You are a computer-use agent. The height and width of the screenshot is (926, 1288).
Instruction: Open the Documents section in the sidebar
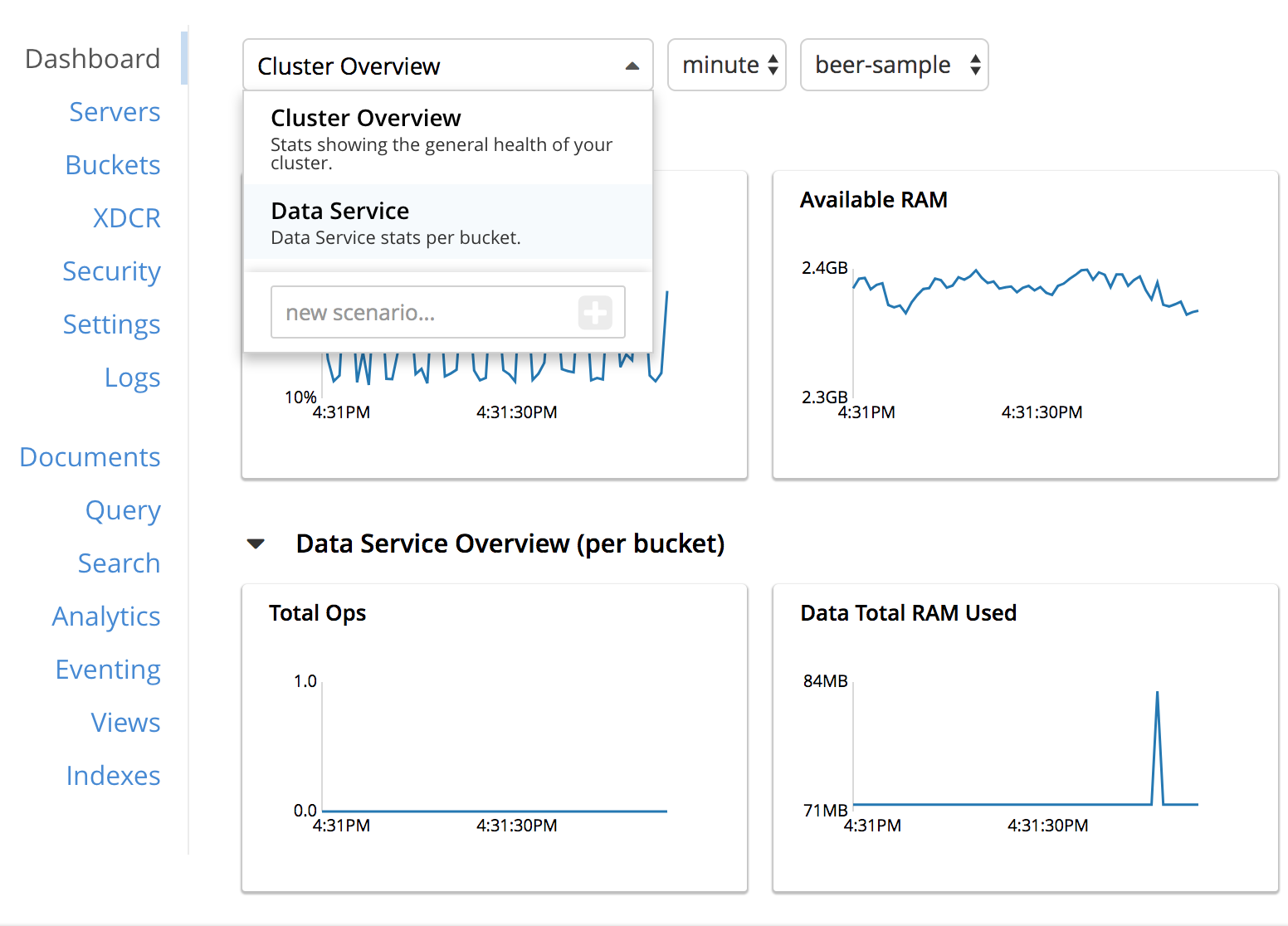[90, 457]
